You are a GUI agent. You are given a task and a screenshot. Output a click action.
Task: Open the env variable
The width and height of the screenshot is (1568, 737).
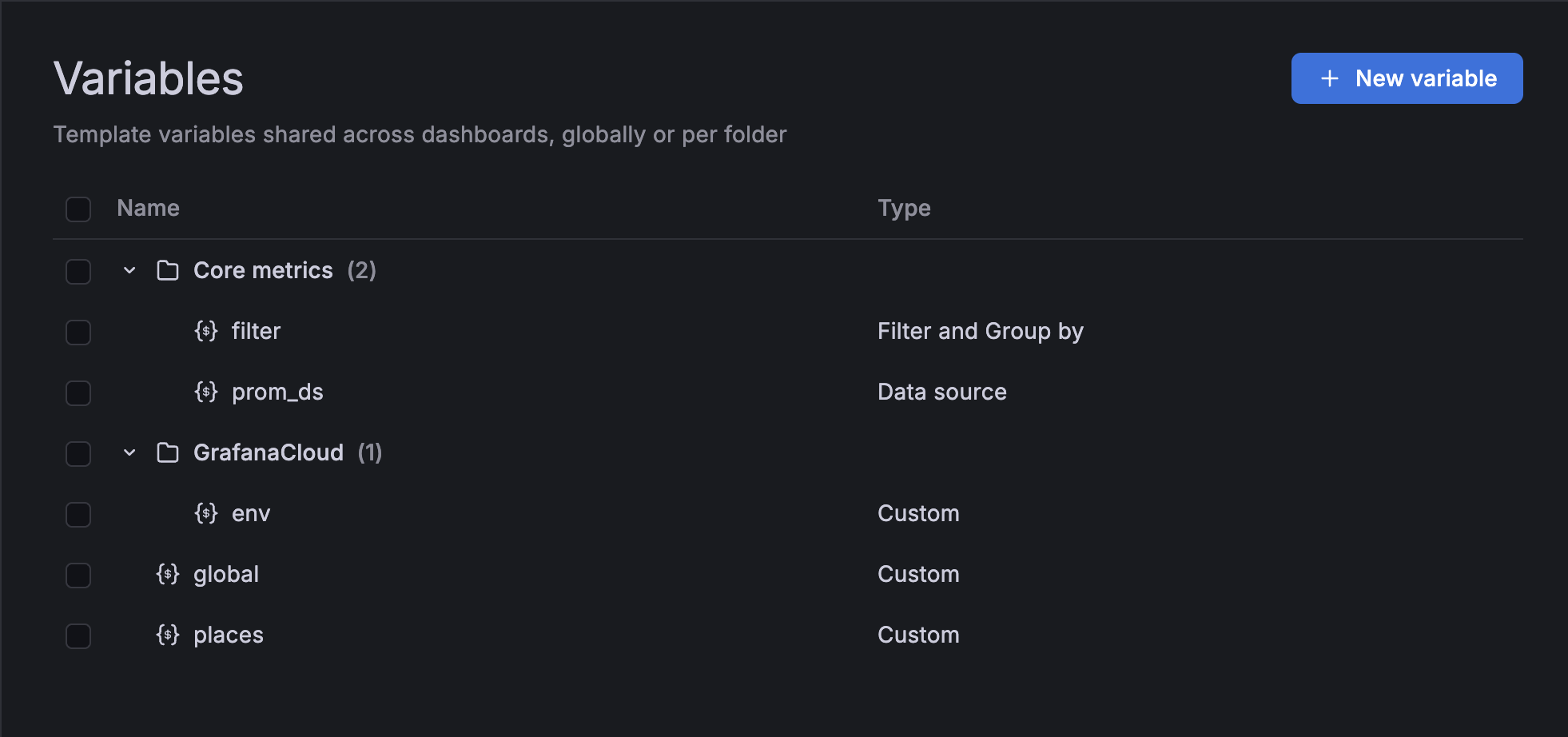coord(251,513)
